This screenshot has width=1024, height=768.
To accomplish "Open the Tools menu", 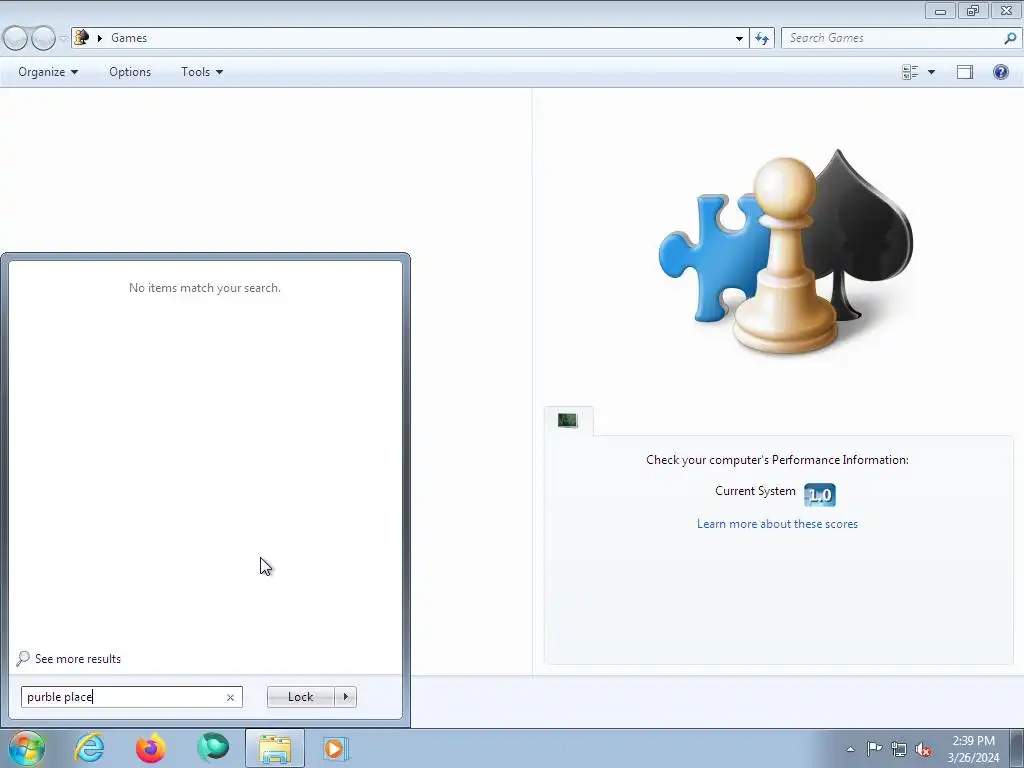I will point(202,72).
